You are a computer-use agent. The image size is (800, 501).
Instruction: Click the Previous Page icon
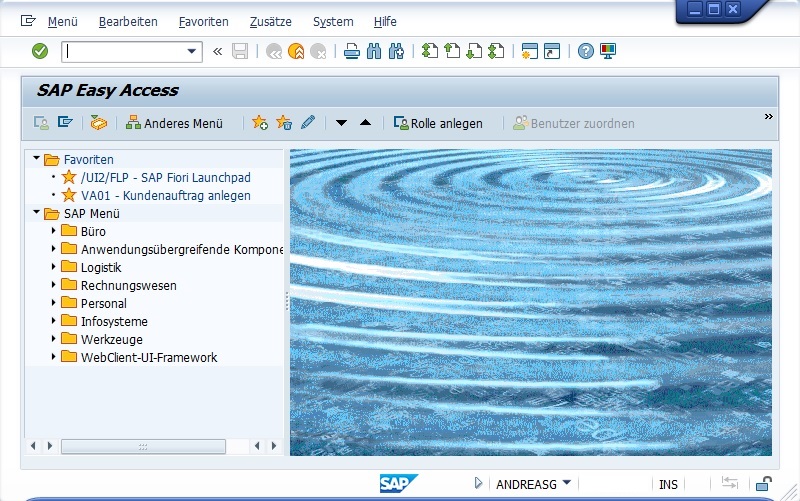pyautogui.click(x=452, y=51)
